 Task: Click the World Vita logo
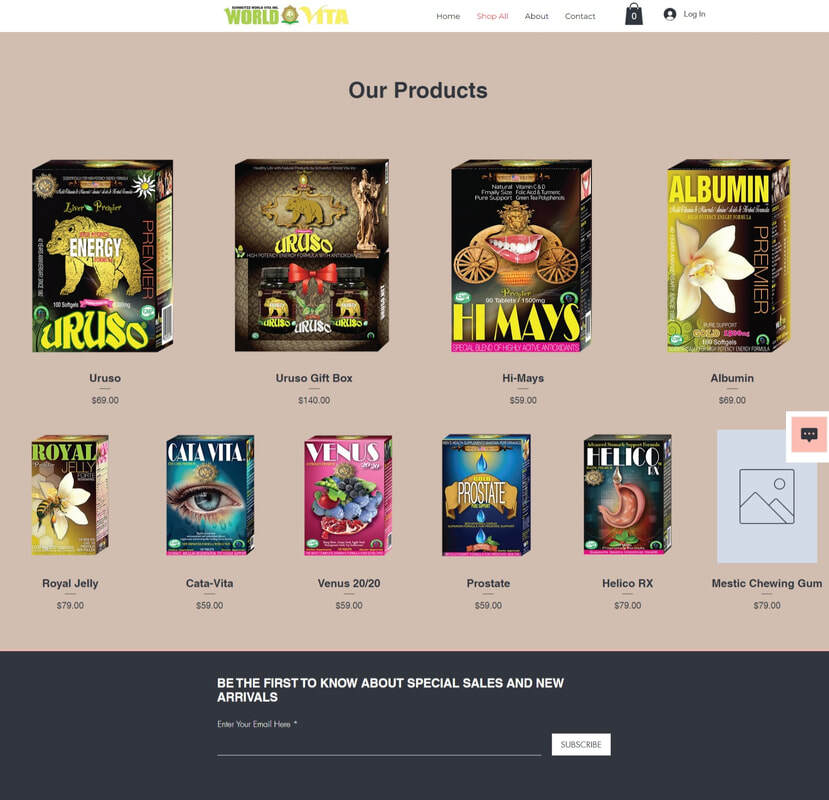point(286,15)
